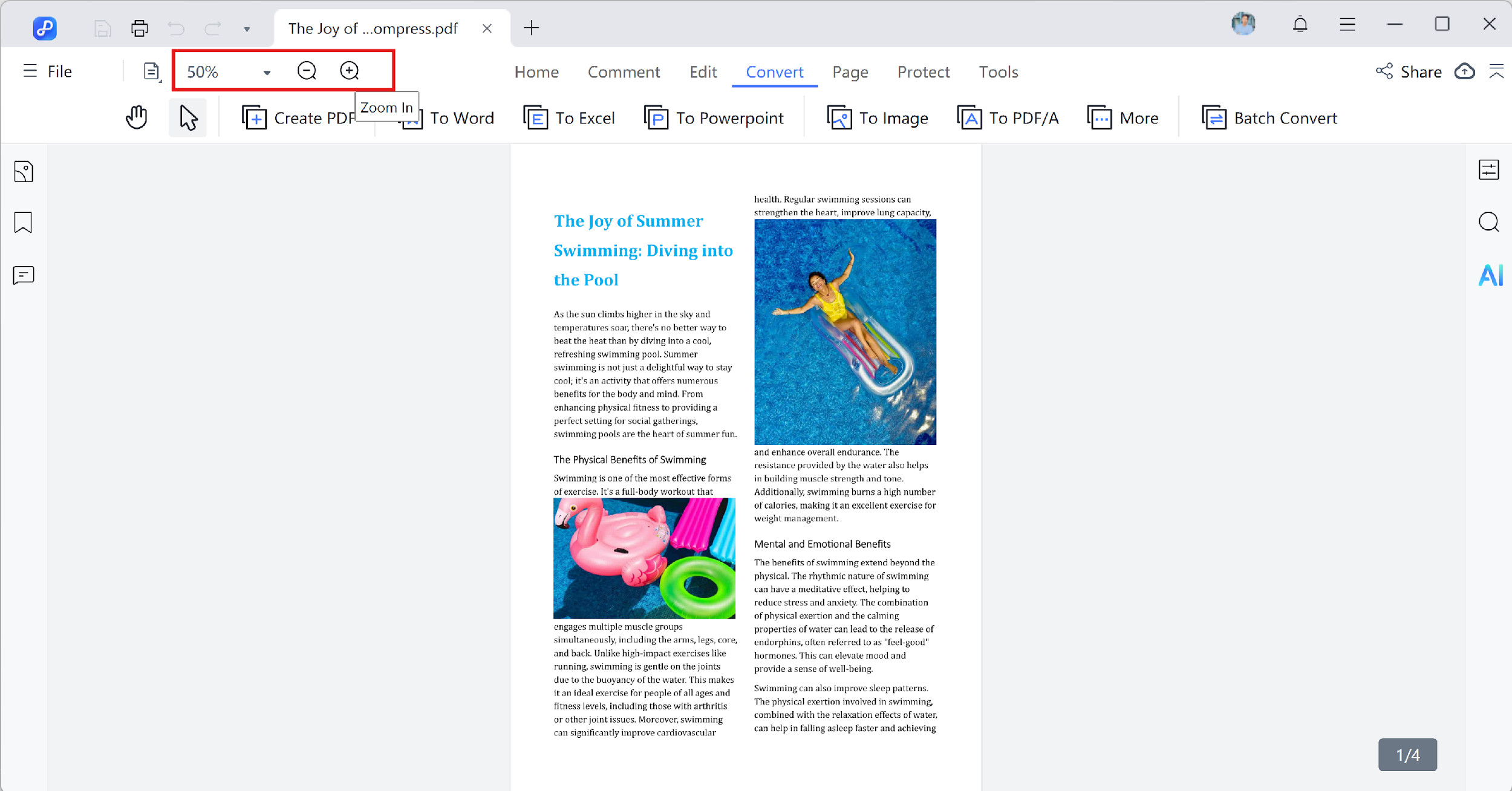Click the 1/4 page indicator
The height and width of the screenshot is (791, 1512).
click(x=1407, y=754)
